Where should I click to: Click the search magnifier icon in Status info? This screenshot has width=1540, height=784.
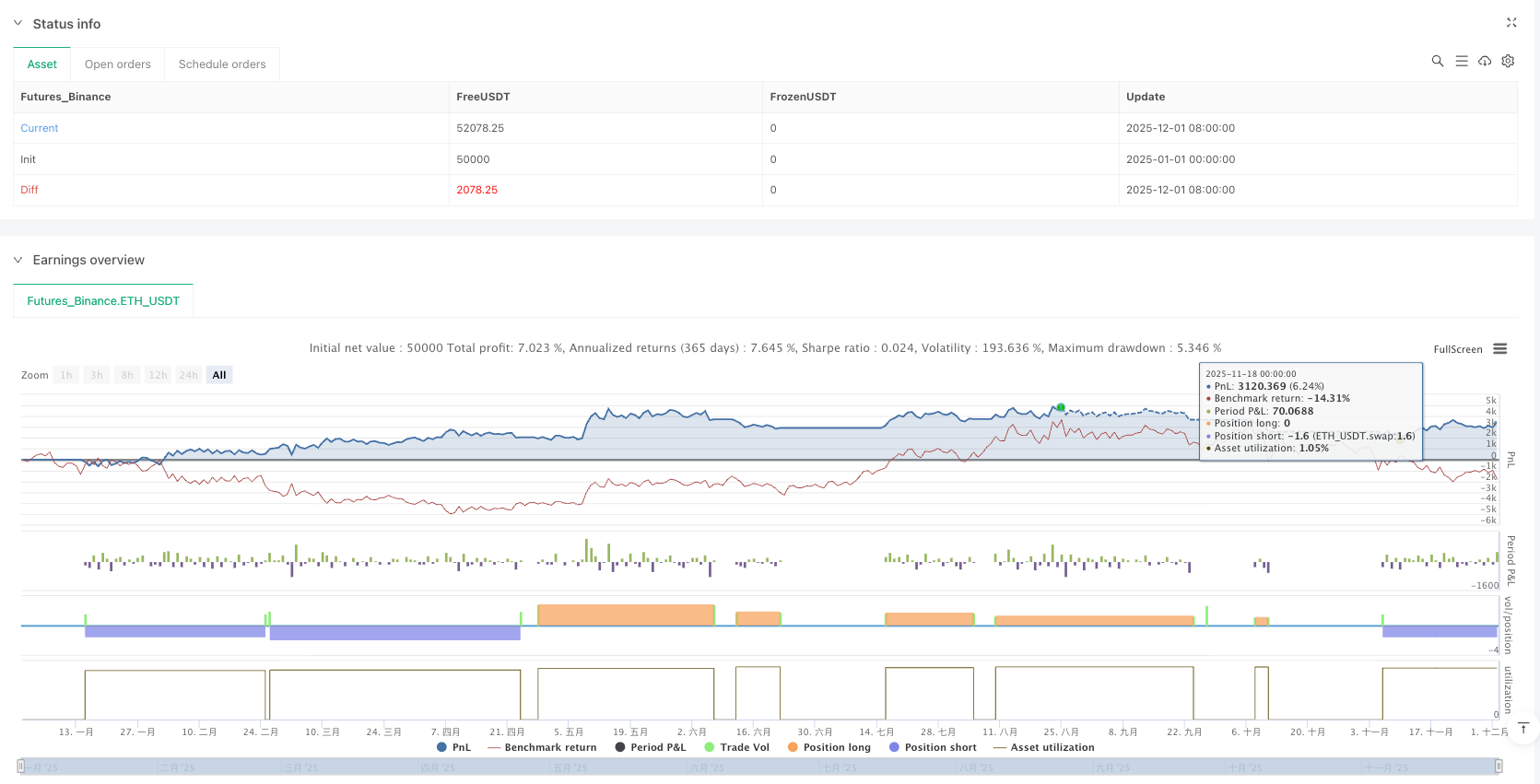pyautogui.click(x=1437, y=61)
